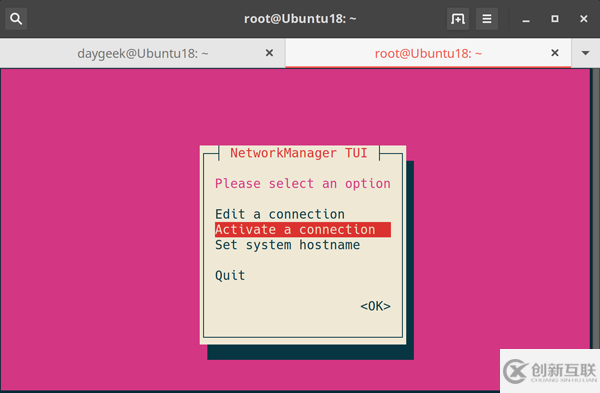Close the root@Ubuntu18 tab

point(555,53)
